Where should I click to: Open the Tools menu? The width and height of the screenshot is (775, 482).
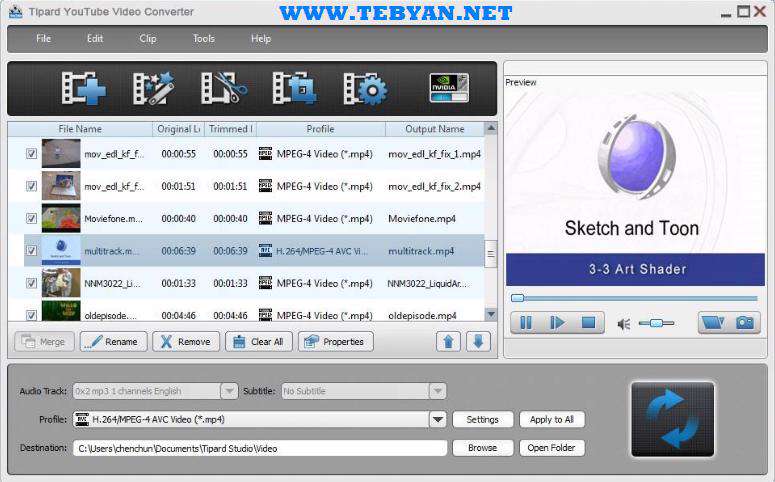[x=204, y=39]
